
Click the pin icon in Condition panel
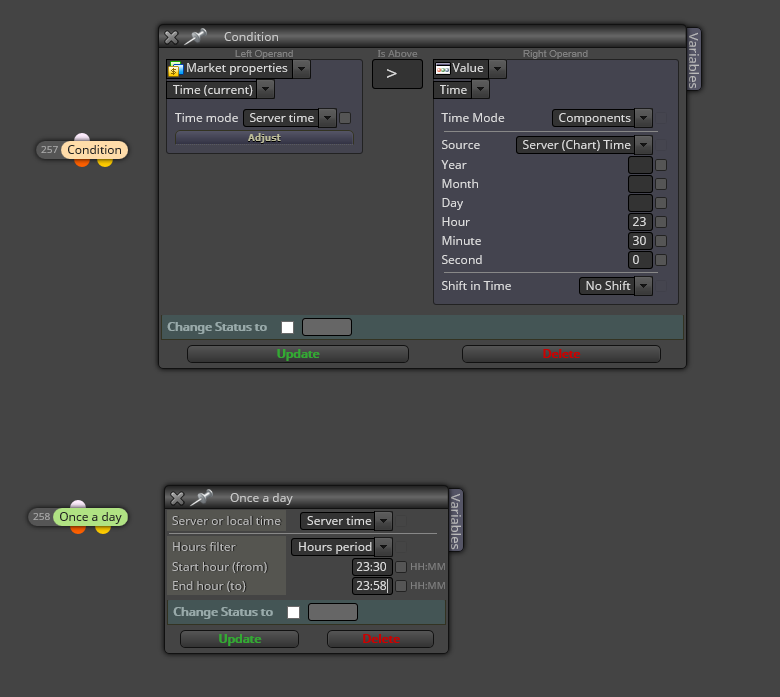pos(196,36)
